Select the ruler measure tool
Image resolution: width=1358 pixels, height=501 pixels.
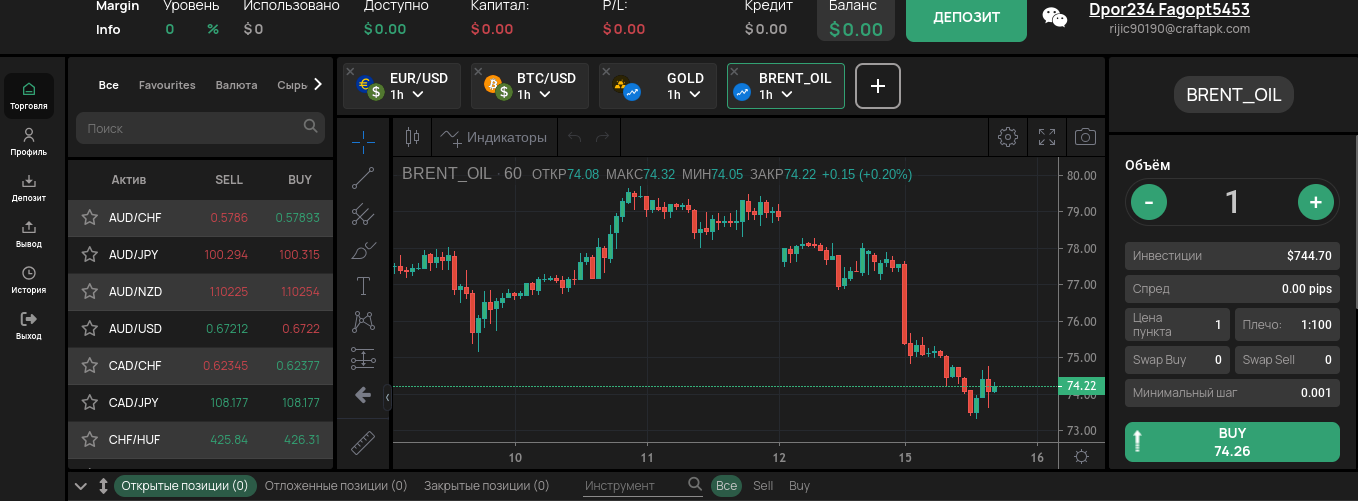tap(364, 441)
